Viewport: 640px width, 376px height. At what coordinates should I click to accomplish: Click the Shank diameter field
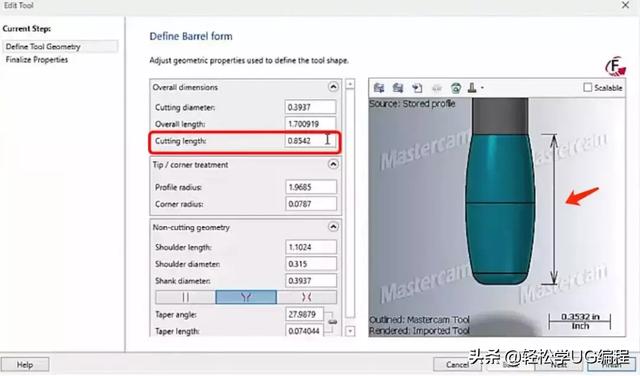click(311, 281)
